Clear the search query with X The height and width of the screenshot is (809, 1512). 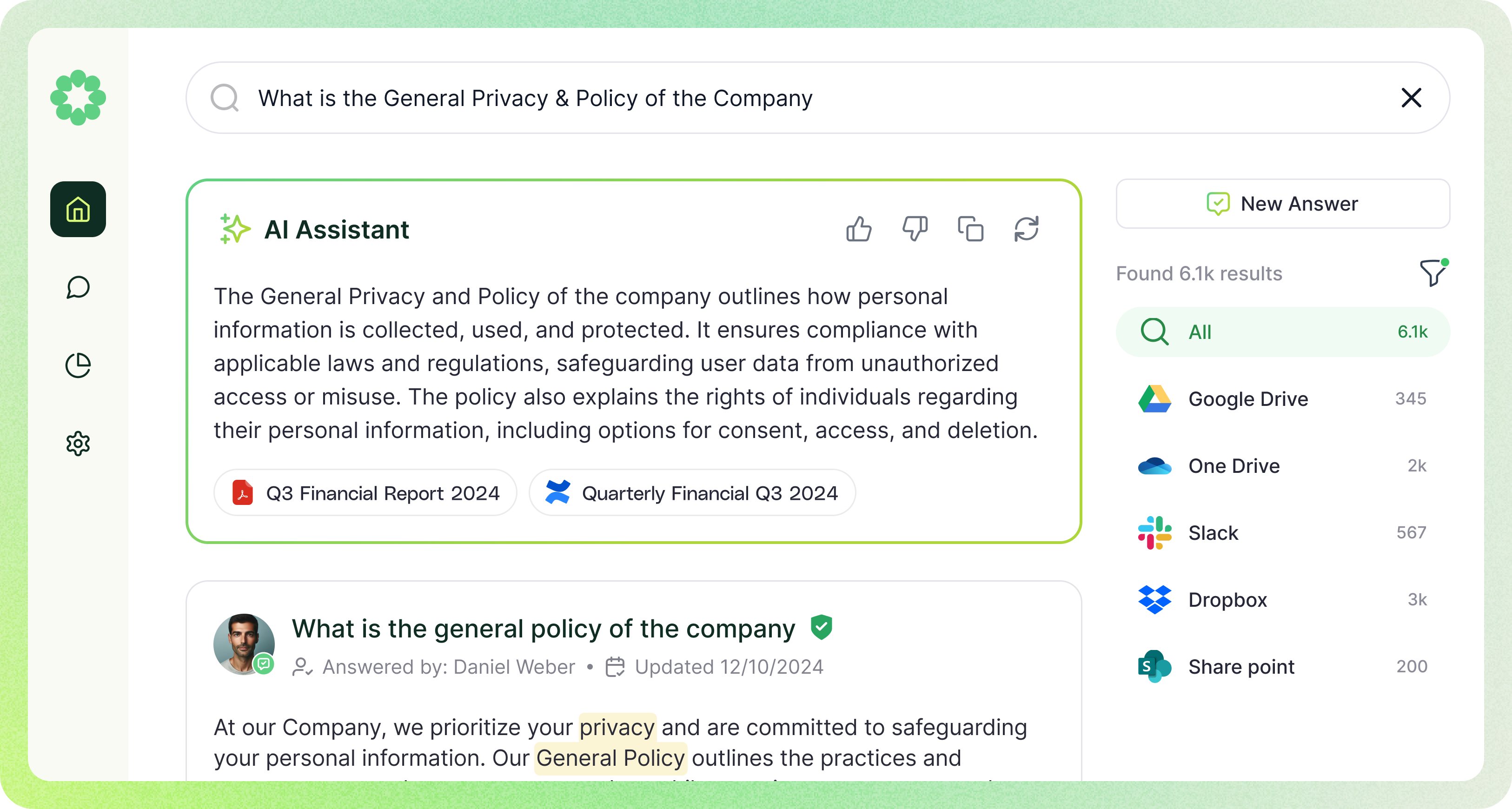[1411, 98]
